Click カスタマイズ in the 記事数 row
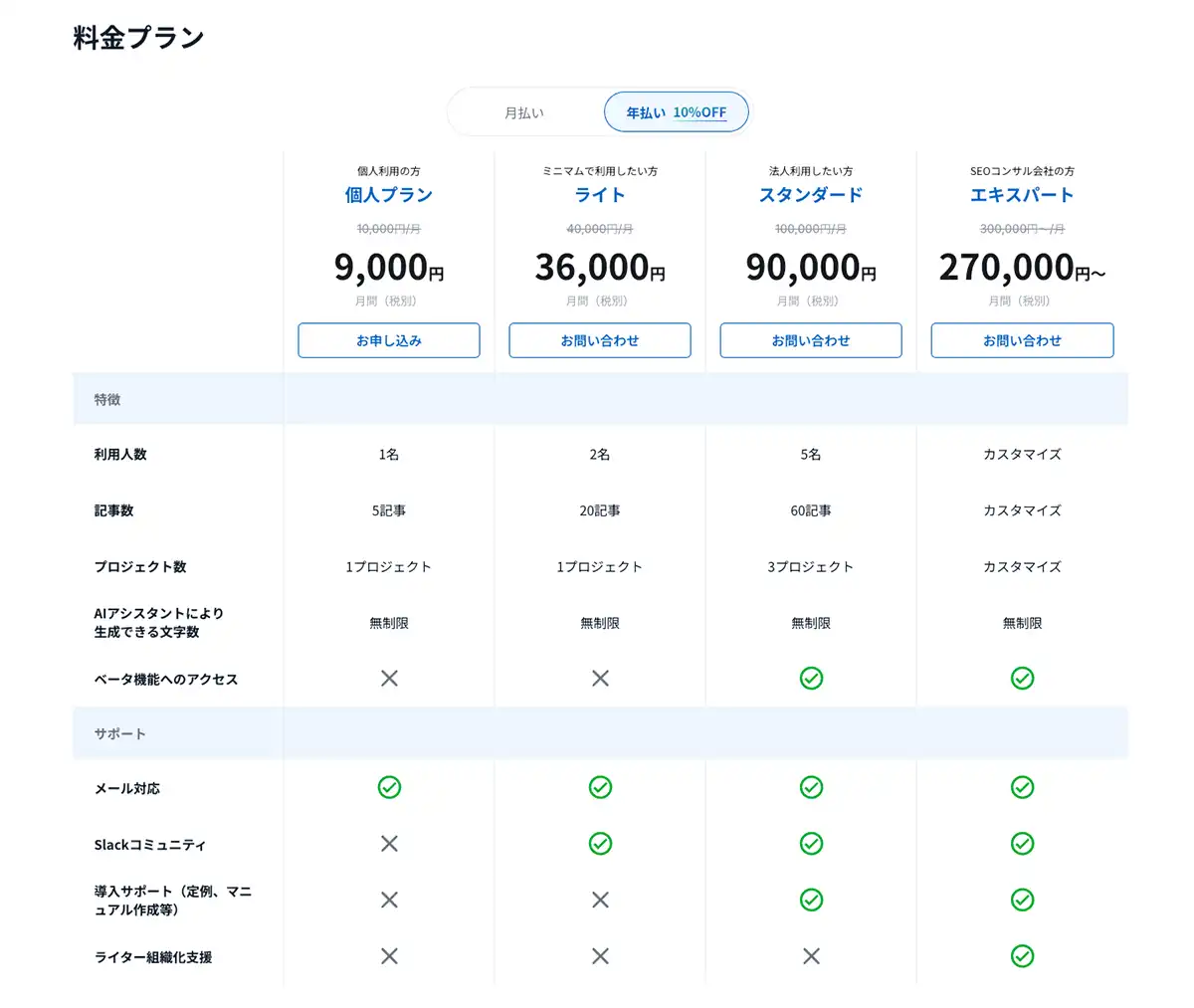The height and width of the screenshot is (1008, 1194). click(x=1022, y=510)
